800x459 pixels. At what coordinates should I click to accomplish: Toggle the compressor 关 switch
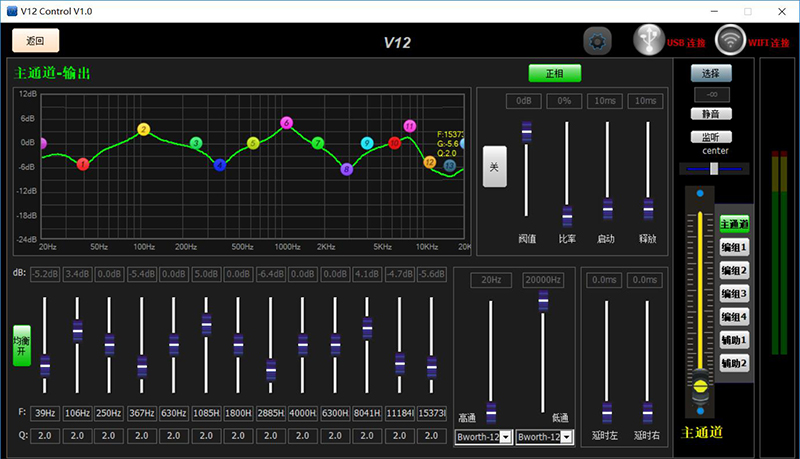(x=493, y=167)
